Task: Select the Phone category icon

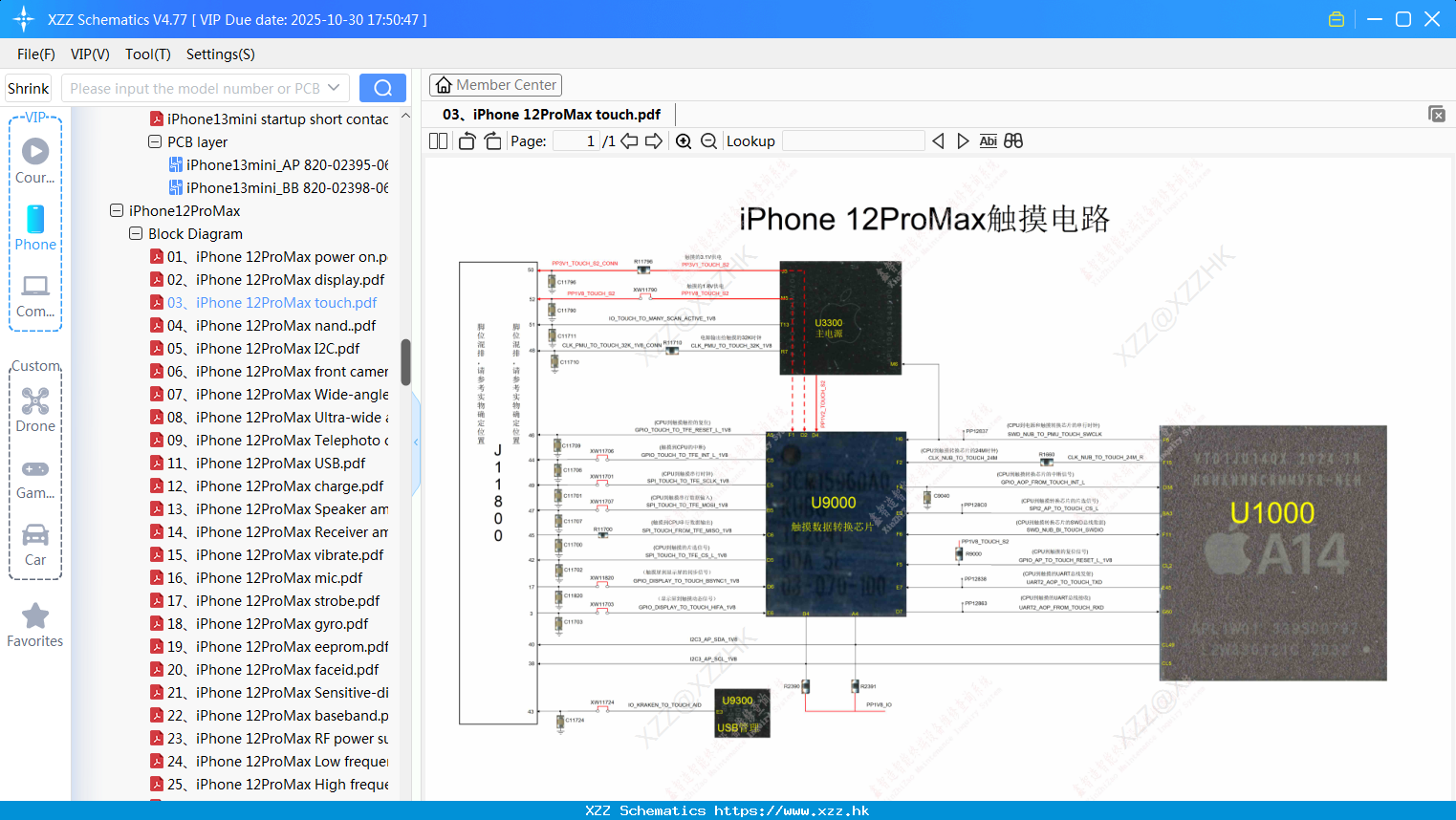Action: (35, 227)
